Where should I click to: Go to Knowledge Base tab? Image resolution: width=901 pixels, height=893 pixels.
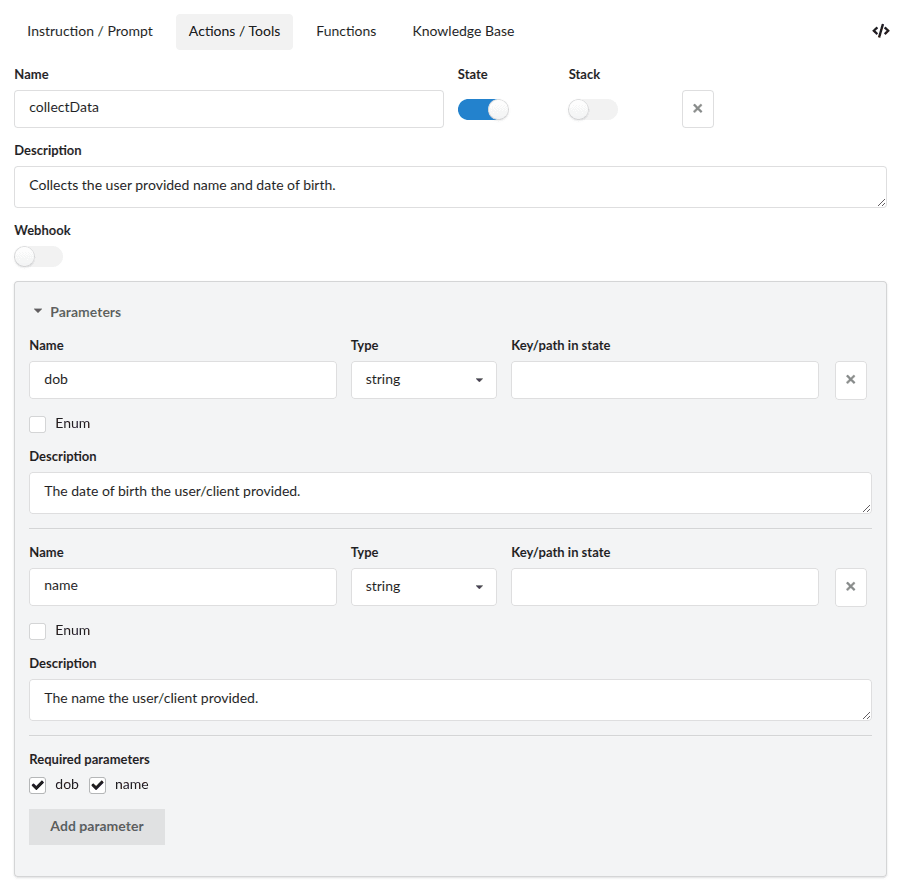click(x=463, y=31)
